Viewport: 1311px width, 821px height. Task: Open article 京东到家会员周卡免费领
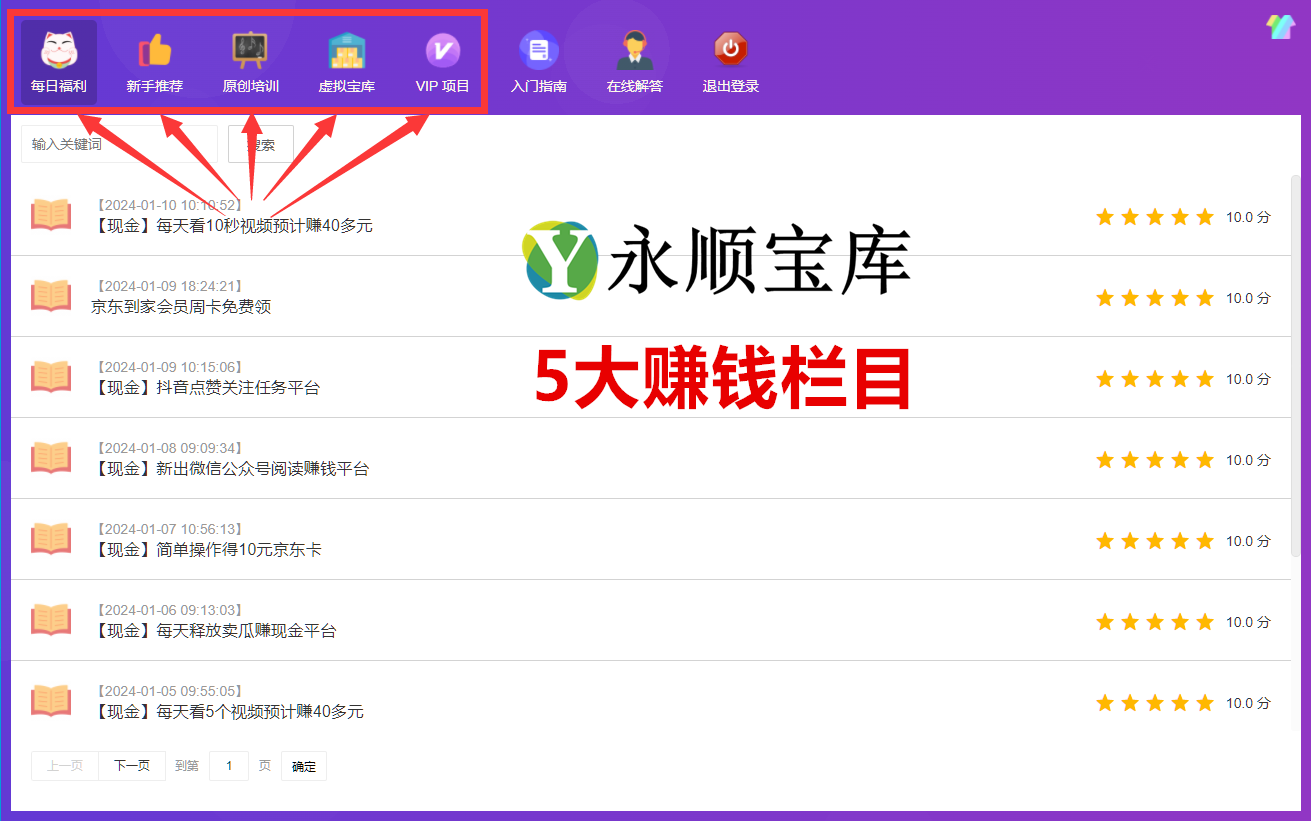tap(181, 307)
